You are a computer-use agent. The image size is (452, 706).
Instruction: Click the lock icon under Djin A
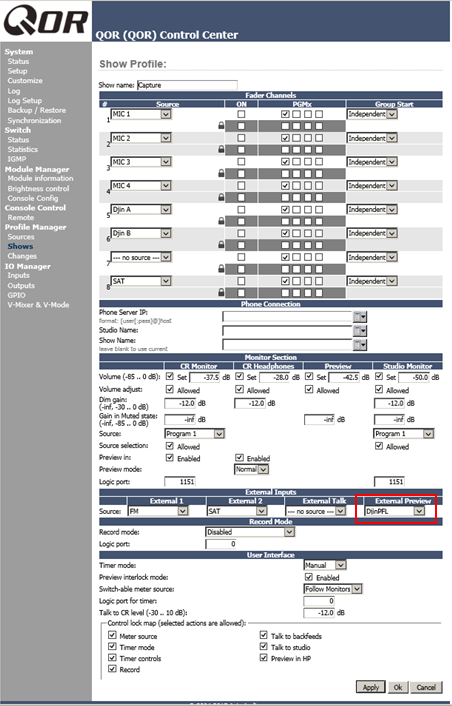pyautogui.click(x=221, y=221)
